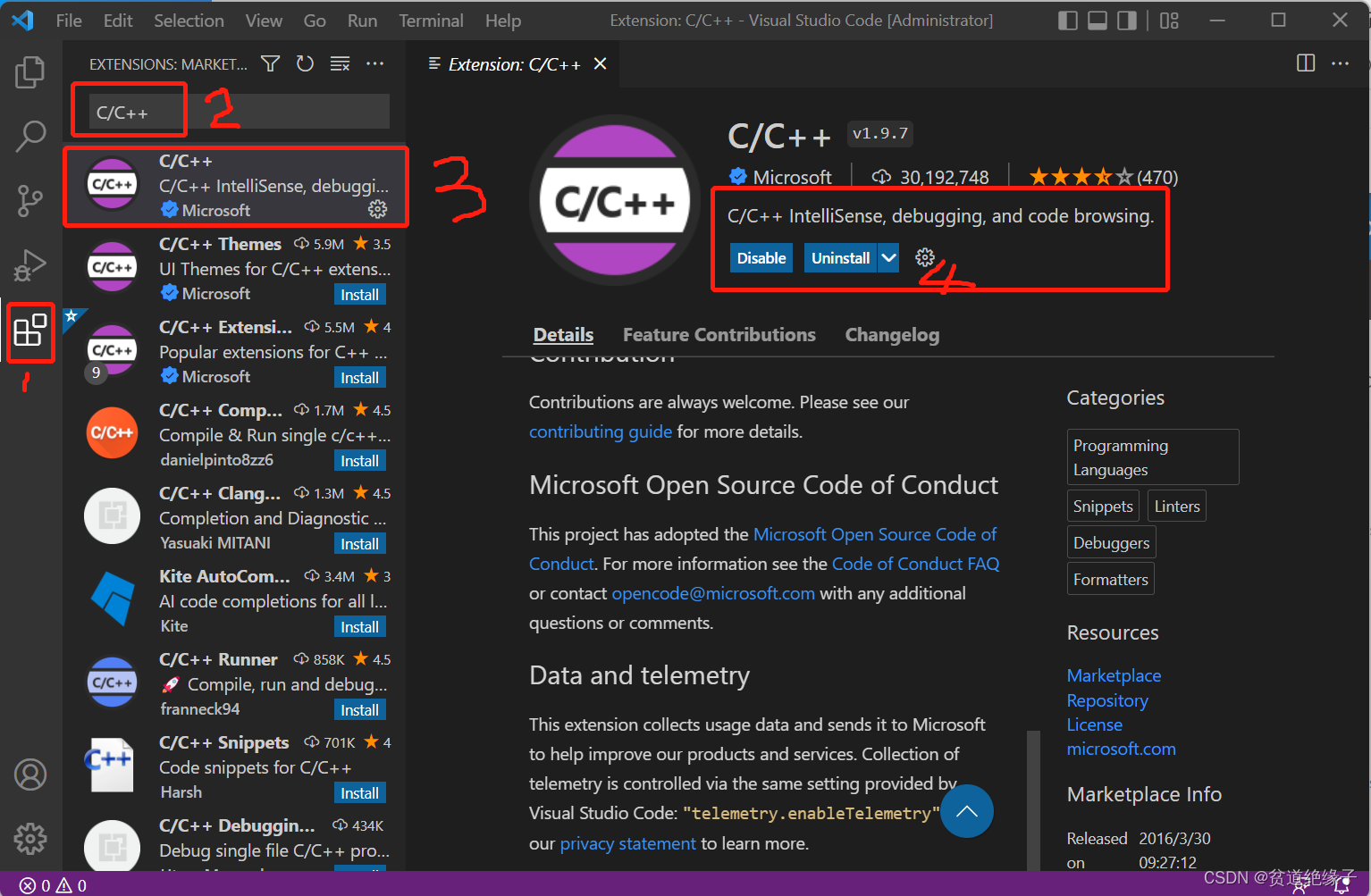
Task: Select Programming Languages category
Action: coord(1153,457)
